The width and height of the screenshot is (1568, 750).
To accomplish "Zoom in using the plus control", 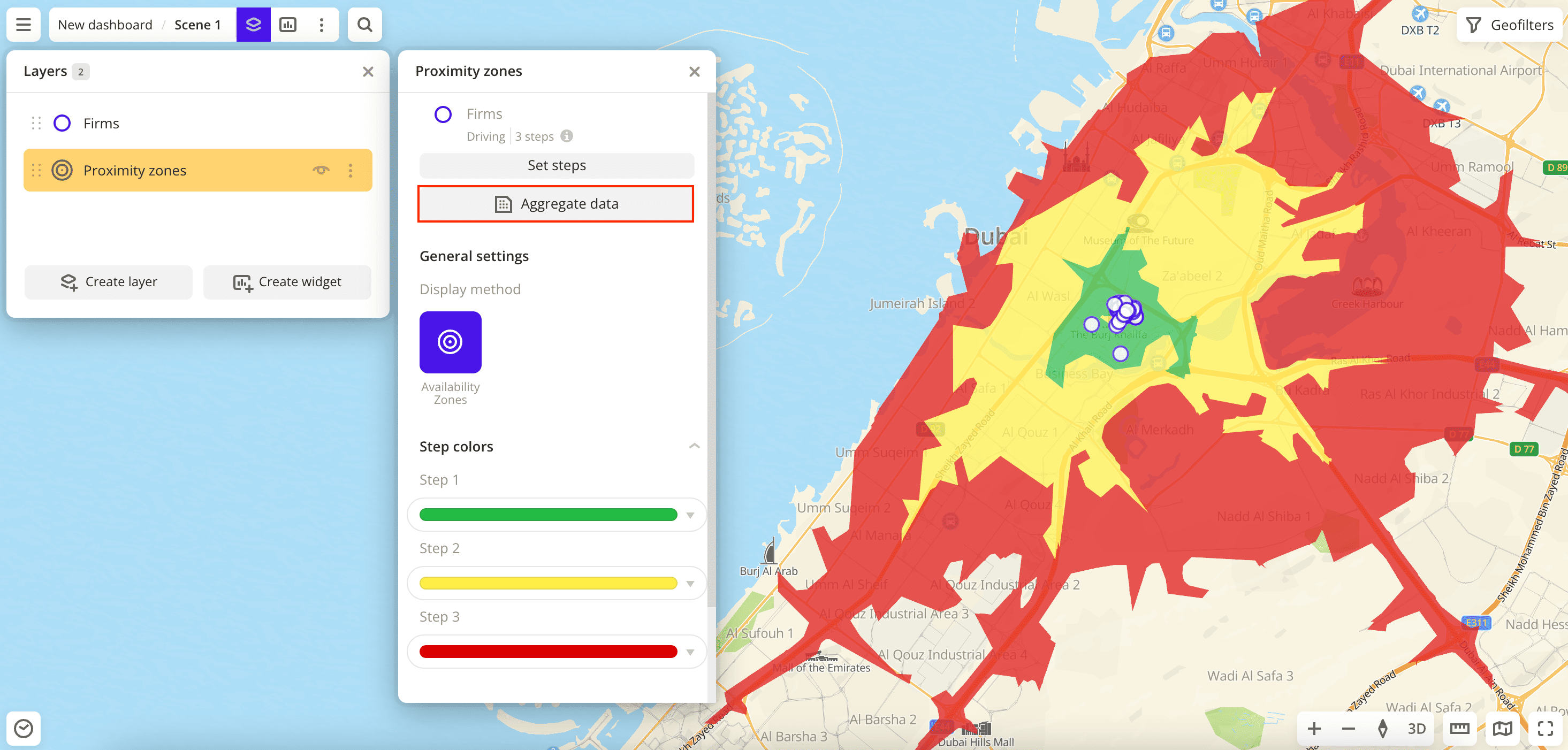I will [1314, 729].
